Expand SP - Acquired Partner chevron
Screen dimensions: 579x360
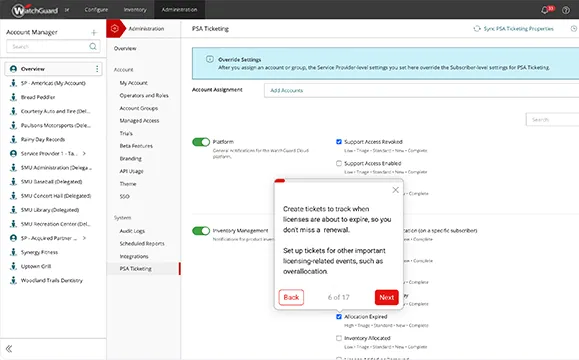[x=84, y=238]
